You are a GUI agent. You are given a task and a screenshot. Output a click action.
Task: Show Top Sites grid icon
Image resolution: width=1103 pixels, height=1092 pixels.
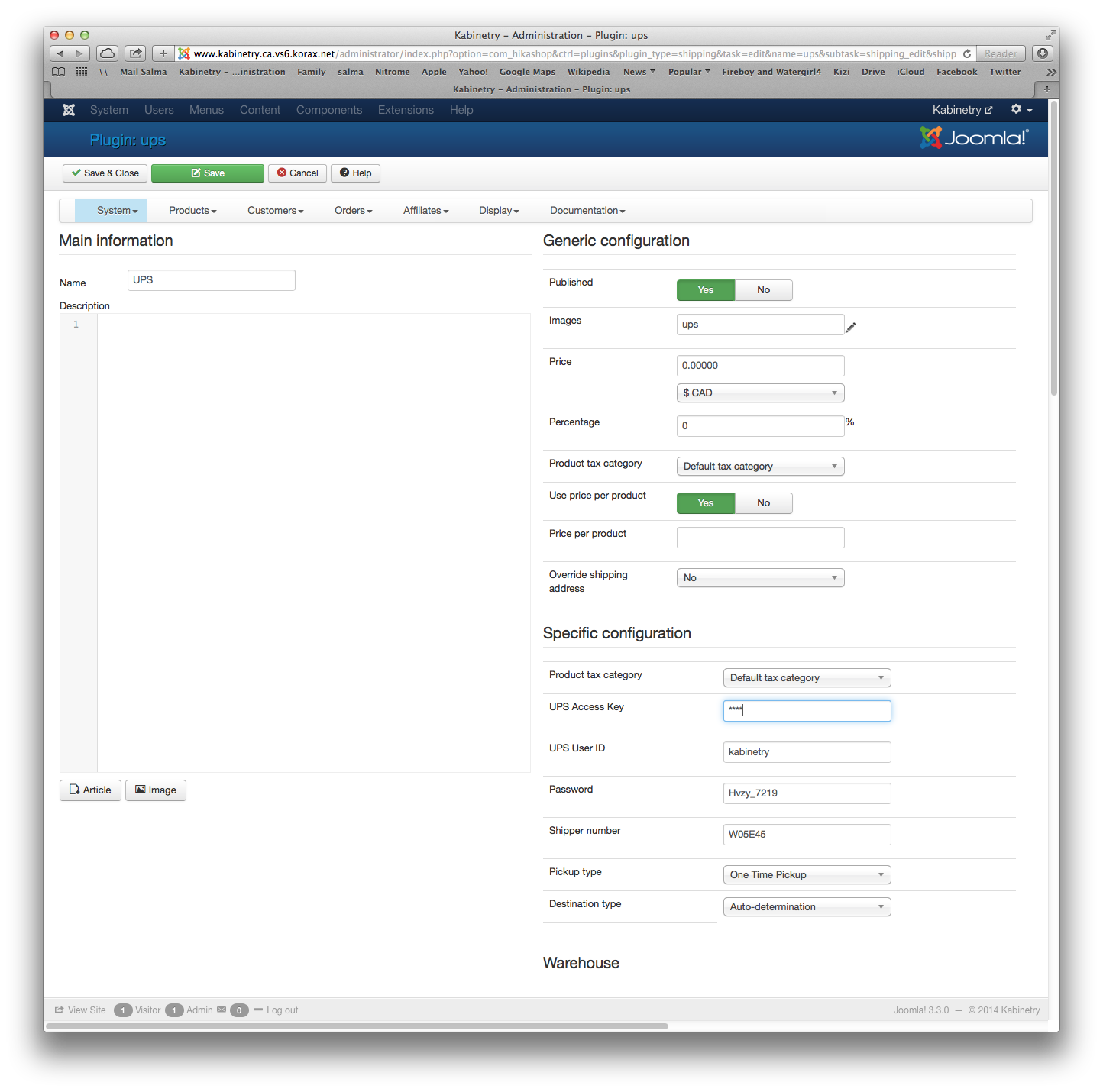point(82,72)
